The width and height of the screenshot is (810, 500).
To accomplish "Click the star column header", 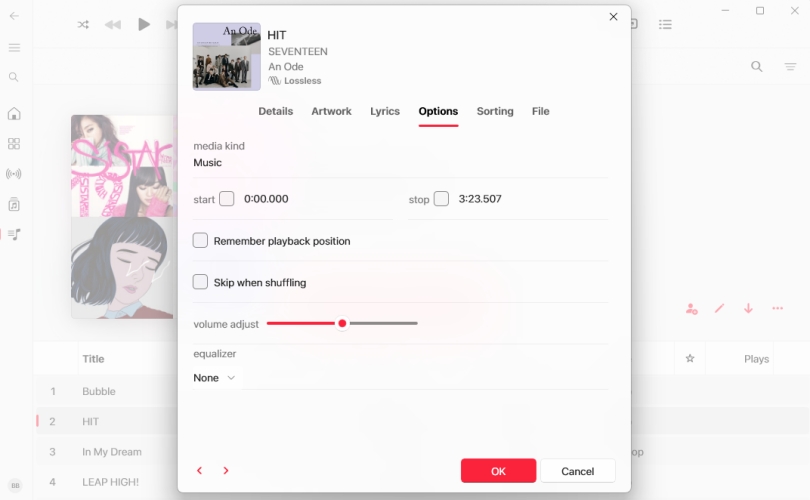I will (690, 358).
